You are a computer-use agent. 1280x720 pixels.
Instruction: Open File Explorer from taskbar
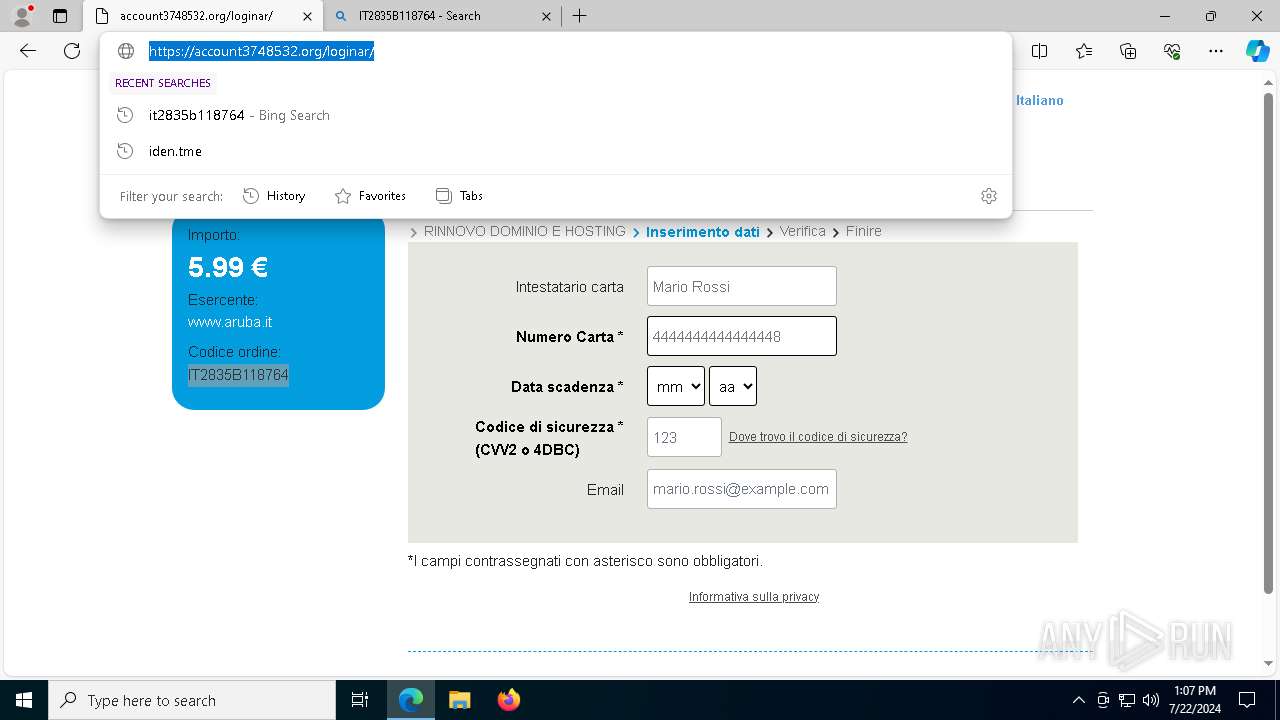pyautogui.click(x=459, y=700)
